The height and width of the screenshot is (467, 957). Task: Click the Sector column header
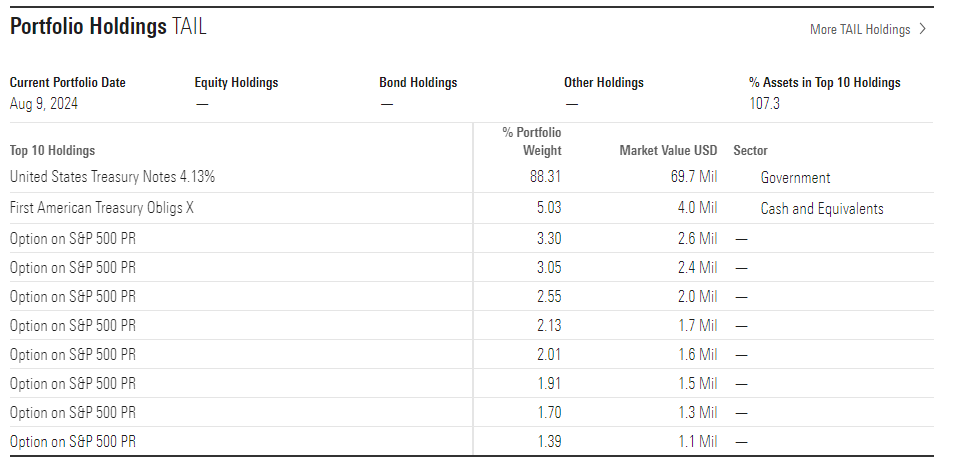tap(750, 151)
